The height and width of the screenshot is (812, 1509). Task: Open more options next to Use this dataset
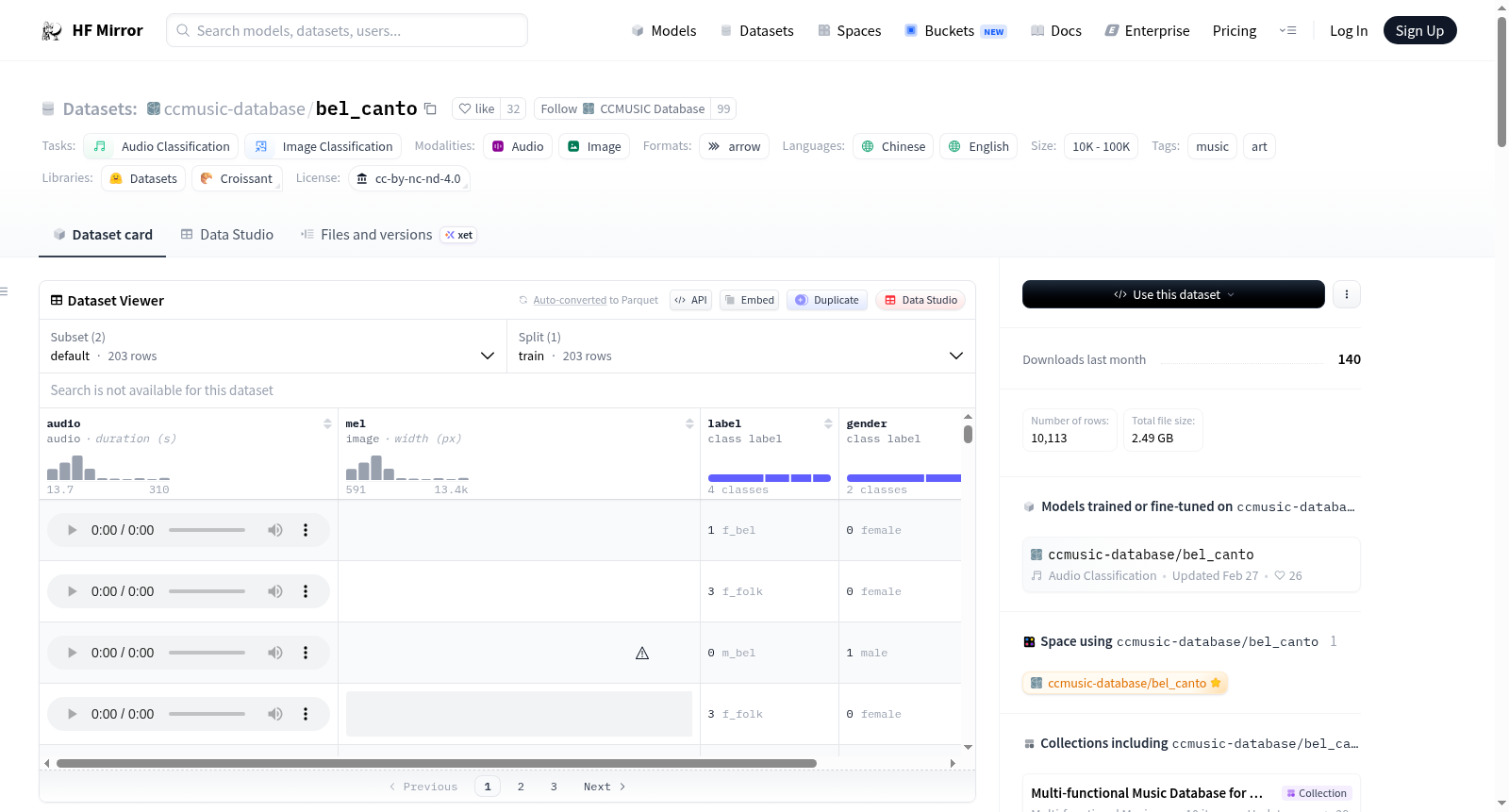tap(1347, 294)
